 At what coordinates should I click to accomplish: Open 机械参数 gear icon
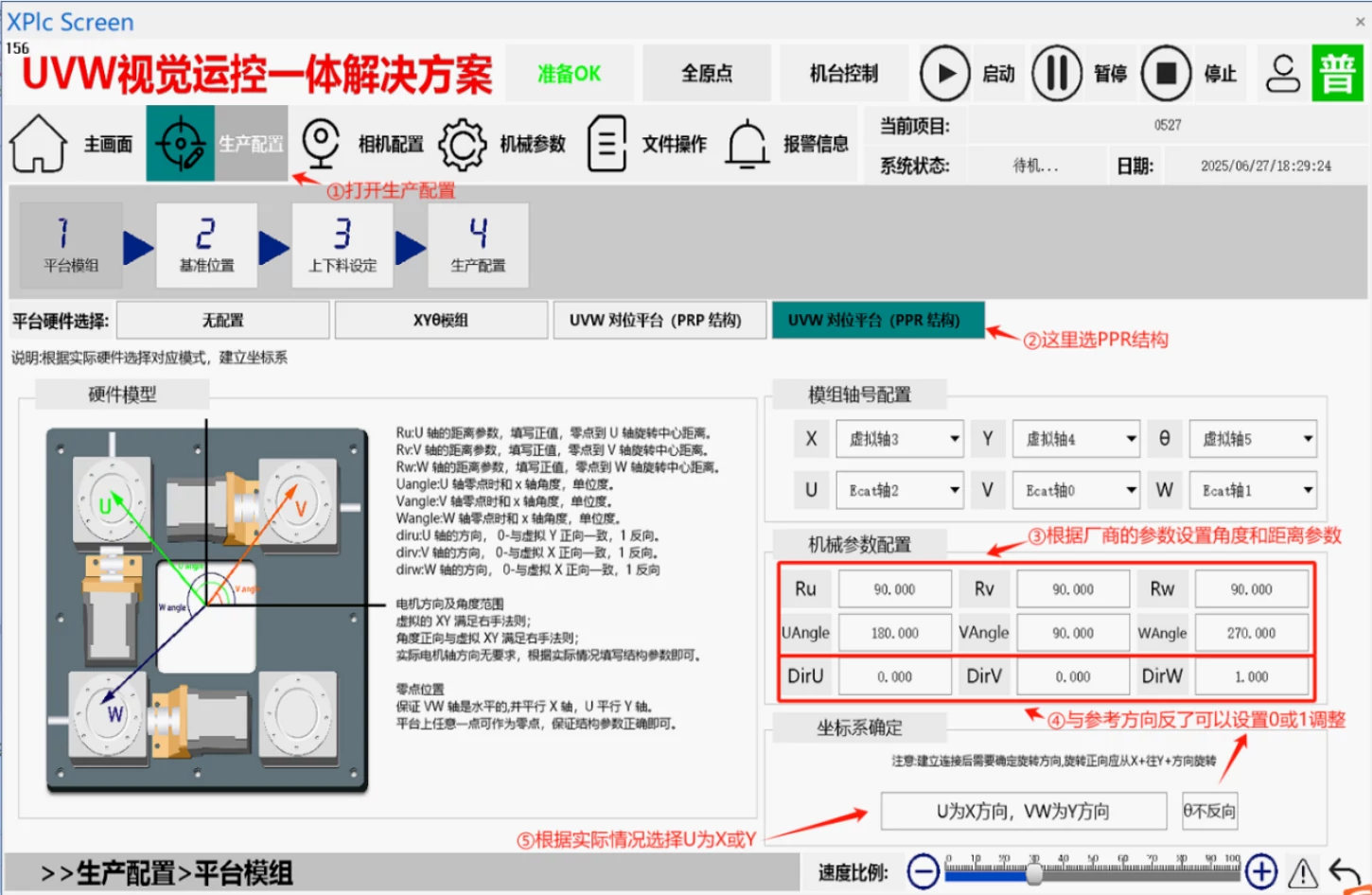pyautogui.click(x=462, y=144)
